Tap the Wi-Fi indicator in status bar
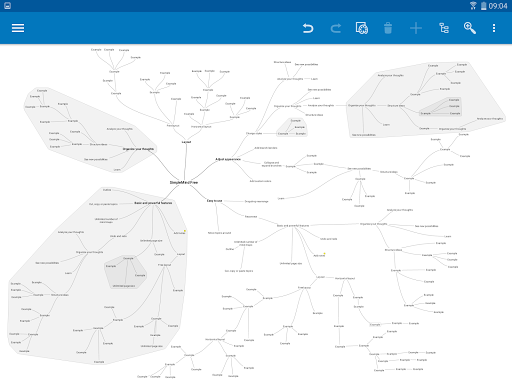This screenshot has height=384, width=512. click(473, 6)
